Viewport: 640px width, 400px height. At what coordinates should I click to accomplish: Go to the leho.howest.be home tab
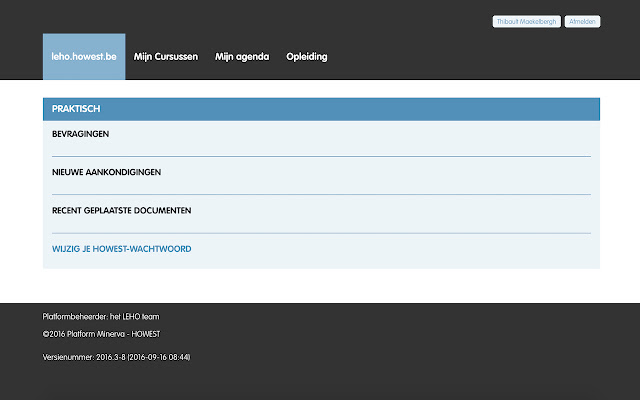[x=84, y=57]
